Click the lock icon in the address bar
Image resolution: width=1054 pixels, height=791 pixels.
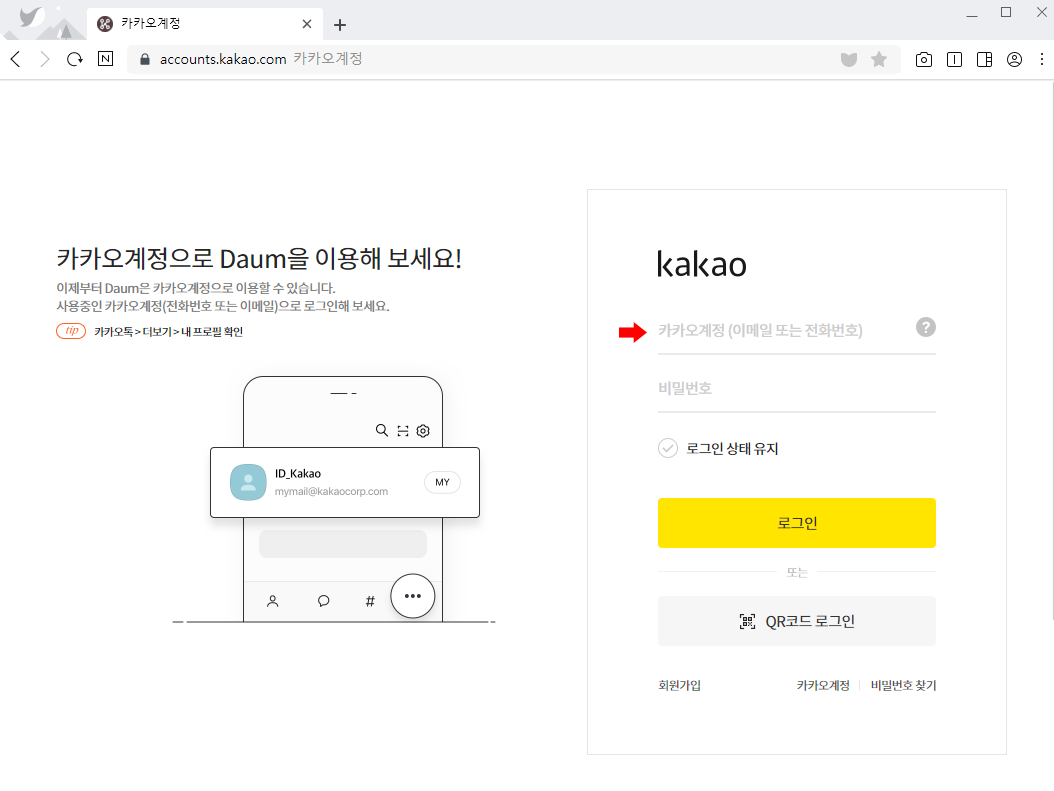(145, 59)
